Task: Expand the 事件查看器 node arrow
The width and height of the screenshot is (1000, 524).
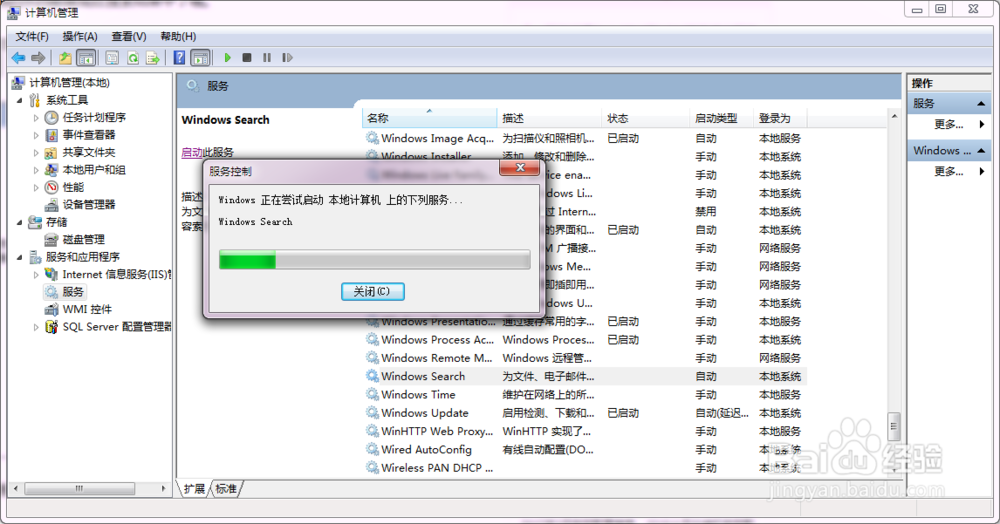Action: (36, 135)
